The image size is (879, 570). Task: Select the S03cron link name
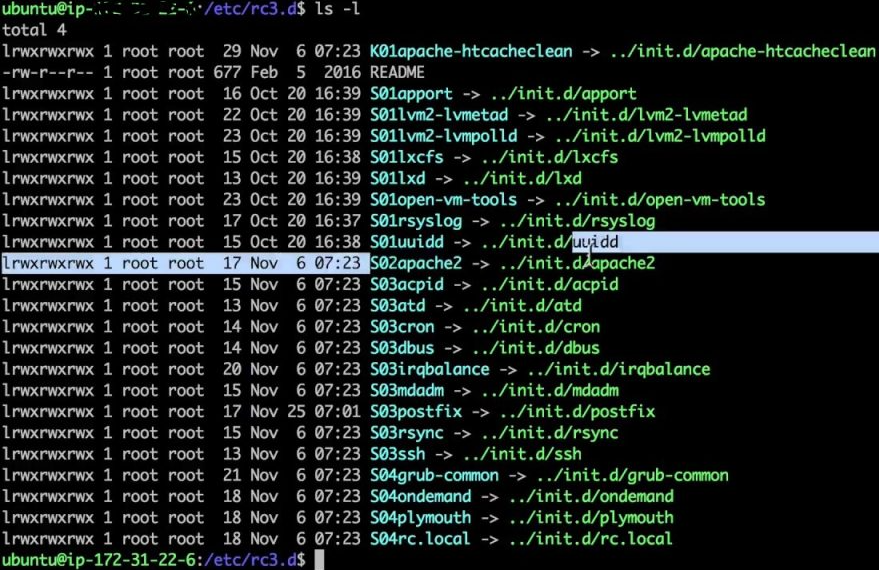(402, 327)
